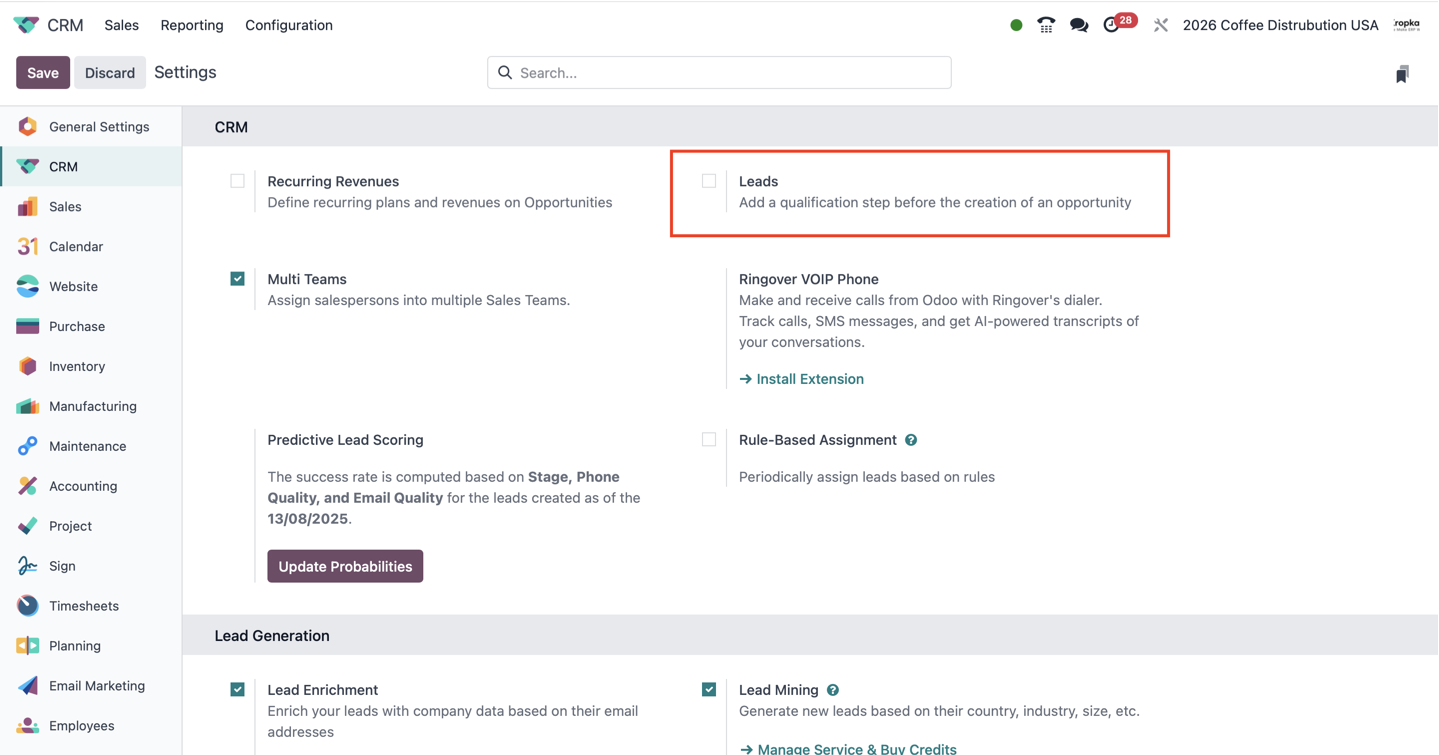Click the CRM app logo icon
Image resolution: width=1439 pixels, height=755 pixels.
(26, 25)
